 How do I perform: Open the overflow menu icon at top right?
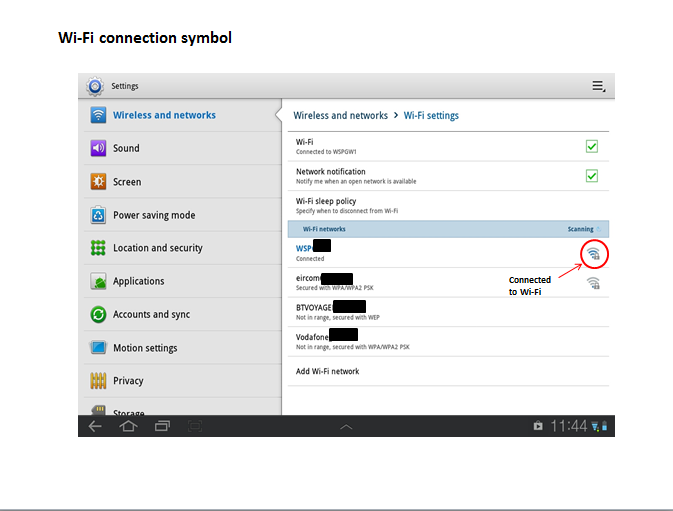[599, 86]
